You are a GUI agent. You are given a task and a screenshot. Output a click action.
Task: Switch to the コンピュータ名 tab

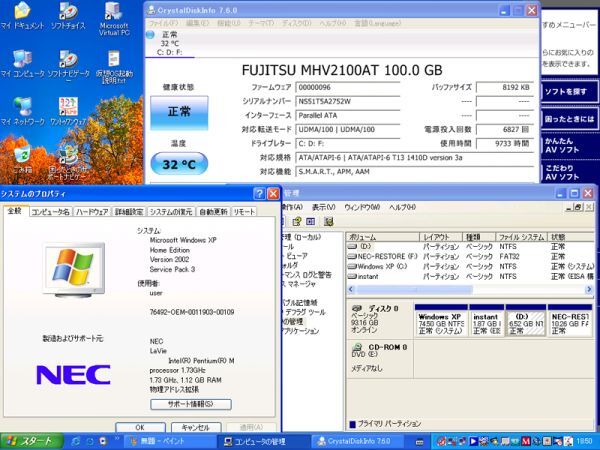coord(51,212)
